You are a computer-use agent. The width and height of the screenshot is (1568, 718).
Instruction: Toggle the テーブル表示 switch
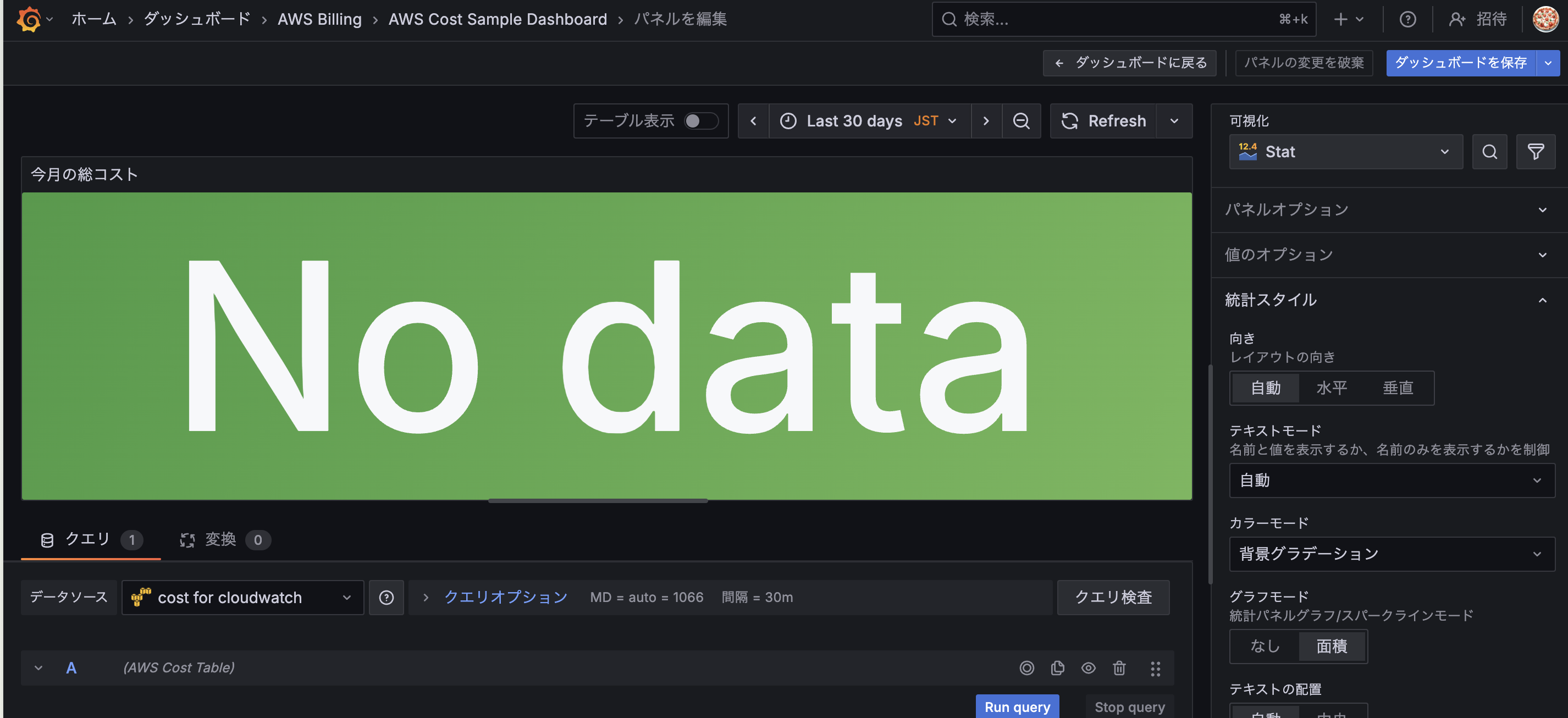pyautogui.click(x=700, y=121)
